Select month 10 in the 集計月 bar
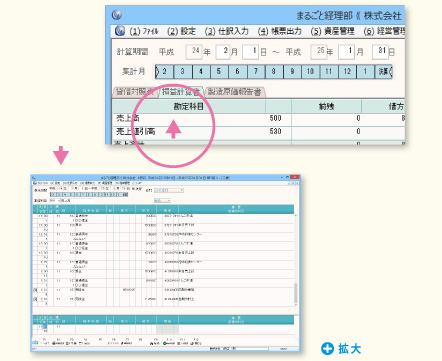 [310, 71]
